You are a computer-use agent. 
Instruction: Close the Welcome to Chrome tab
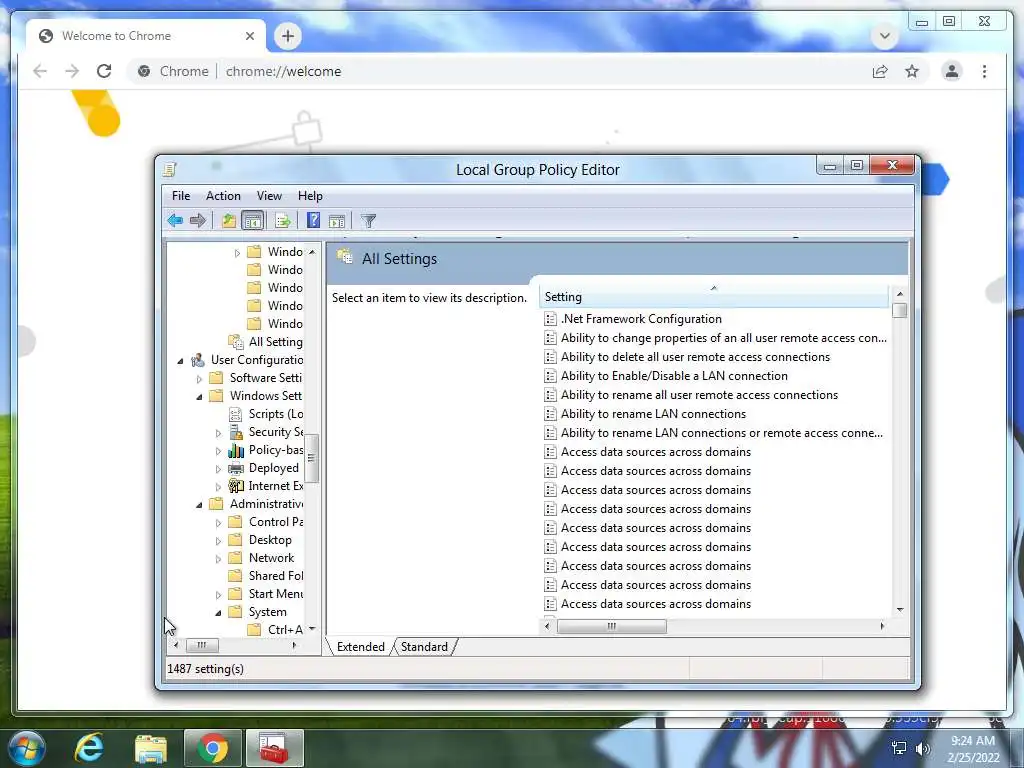click(x=249, y=36)
